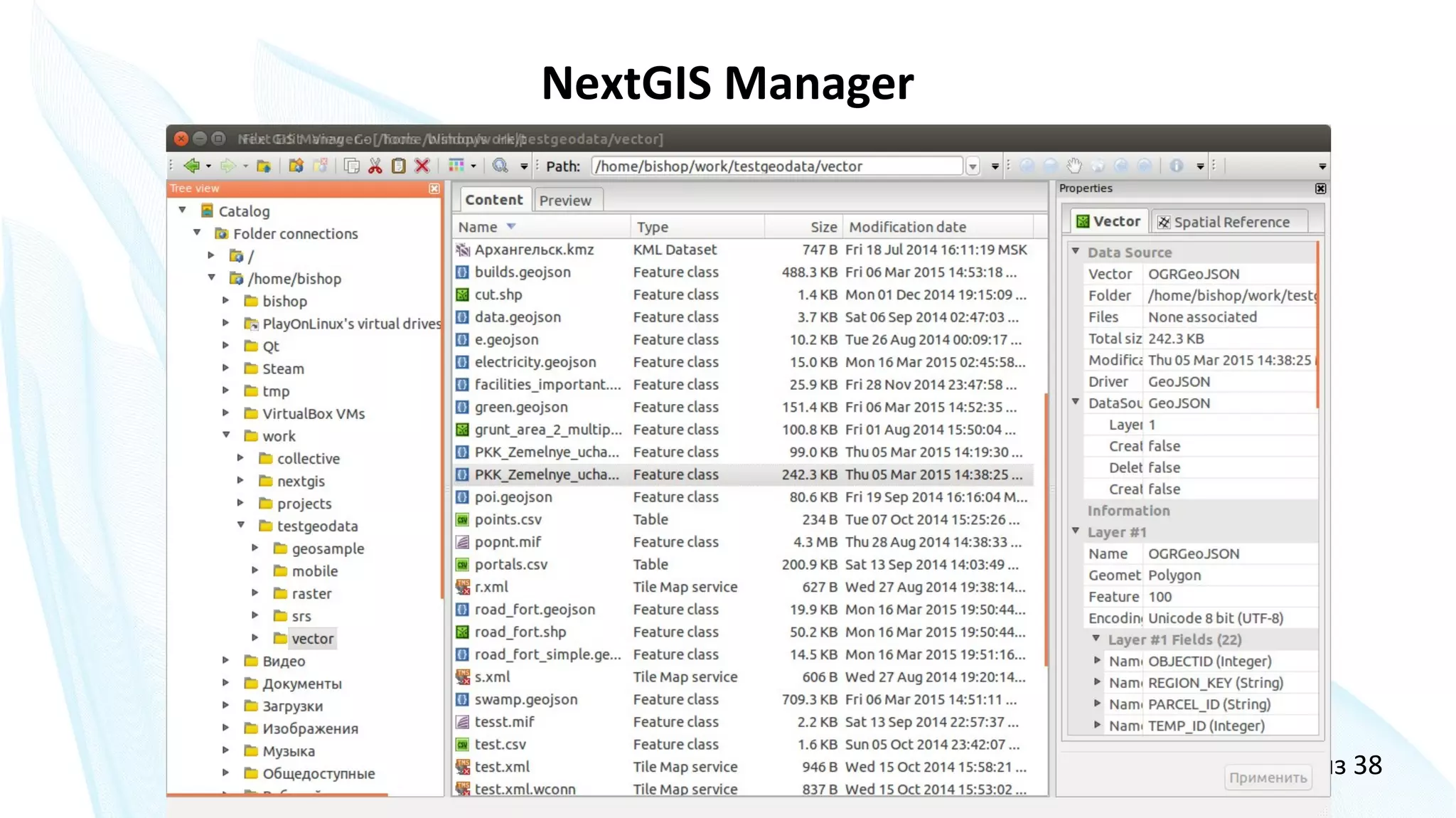Click the cut.shp shapefile icon
The image size is (1456, 818).
(x=463, y=294)
